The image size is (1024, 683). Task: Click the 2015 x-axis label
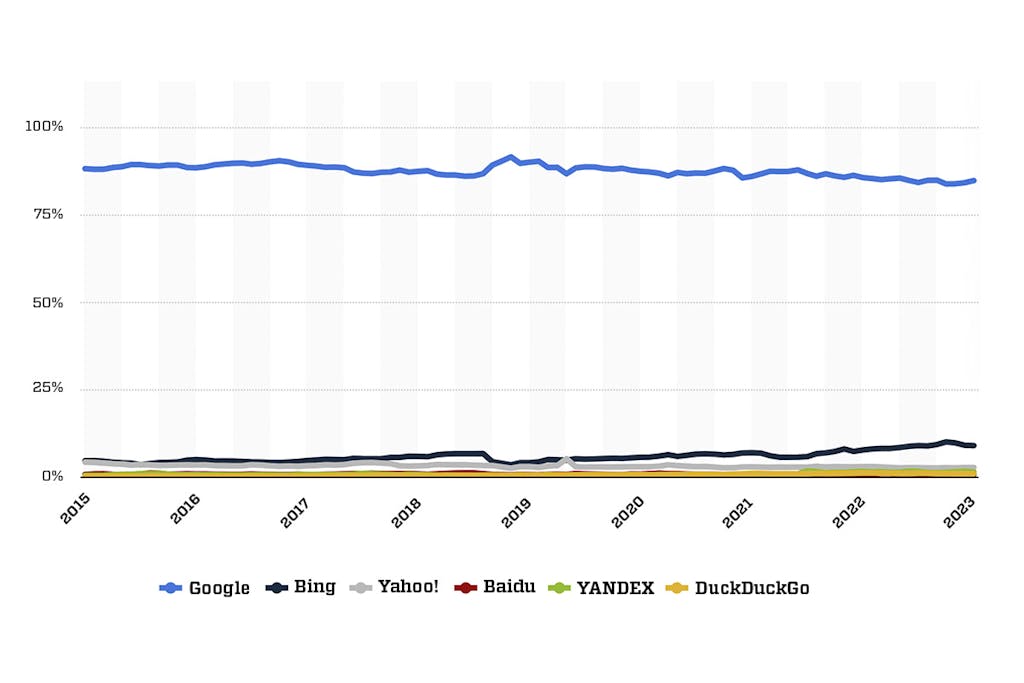click(x=75, y=507)
